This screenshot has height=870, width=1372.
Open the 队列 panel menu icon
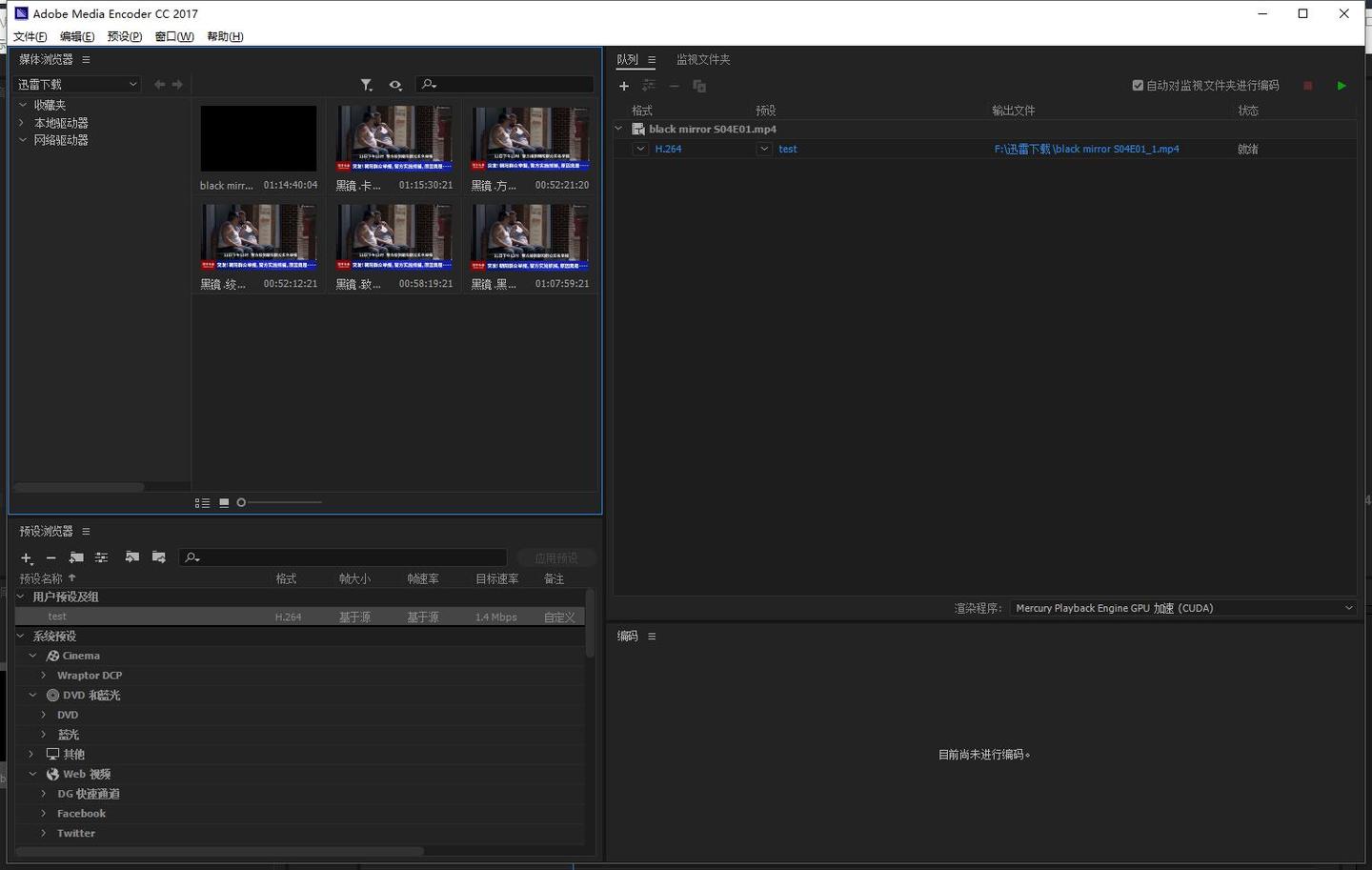[652, 60]
